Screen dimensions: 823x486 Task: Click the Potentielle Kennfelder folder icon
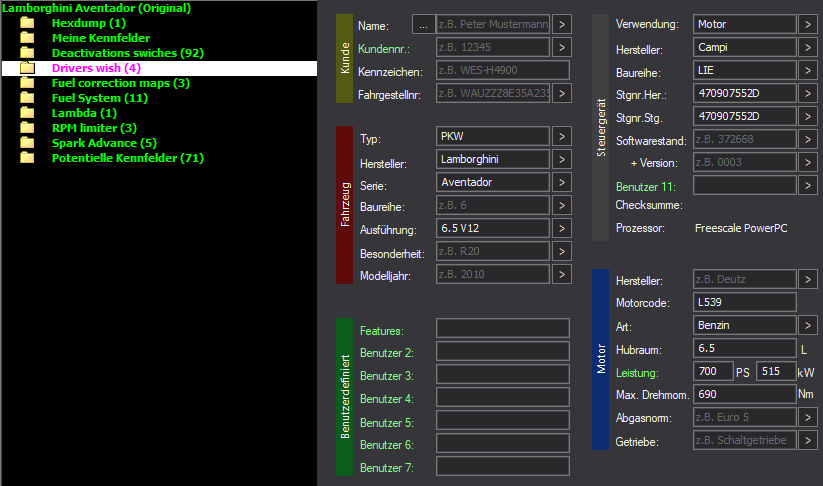[x=27, y=157]
